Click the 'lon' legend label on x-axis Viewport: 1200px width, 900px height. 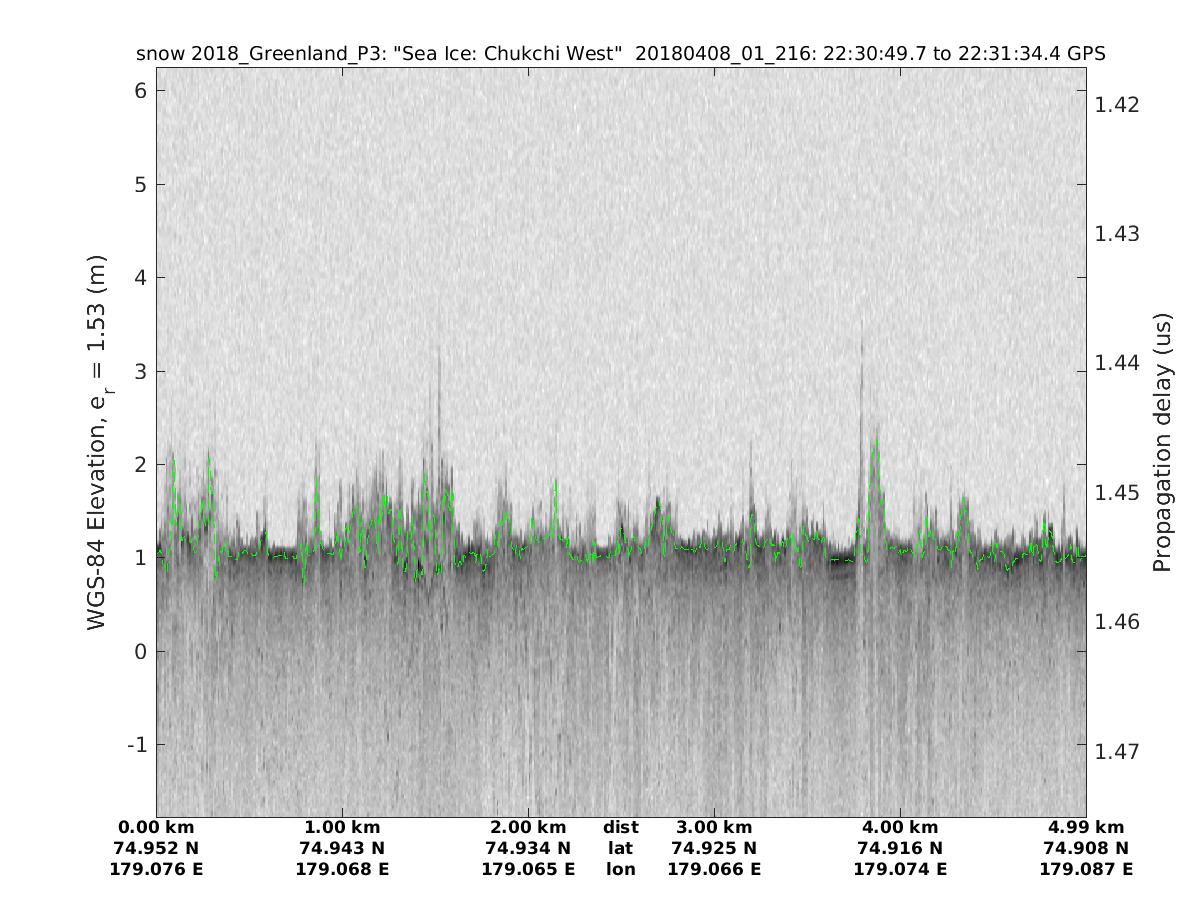(x=620, y=870)
